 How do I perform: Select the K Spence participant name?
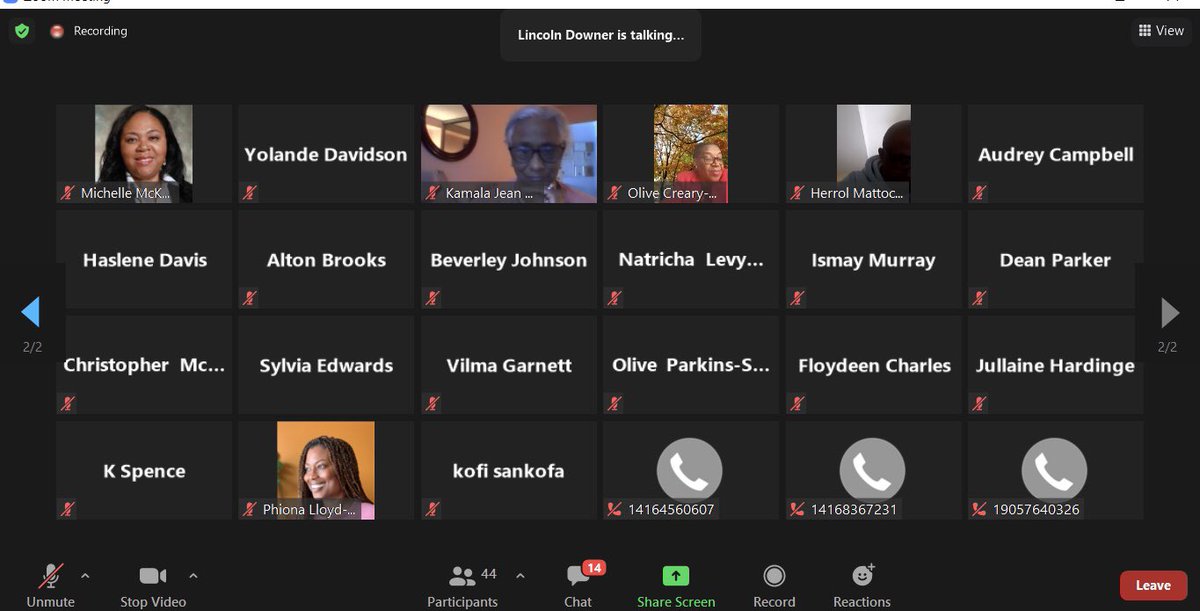click(144, 471)
